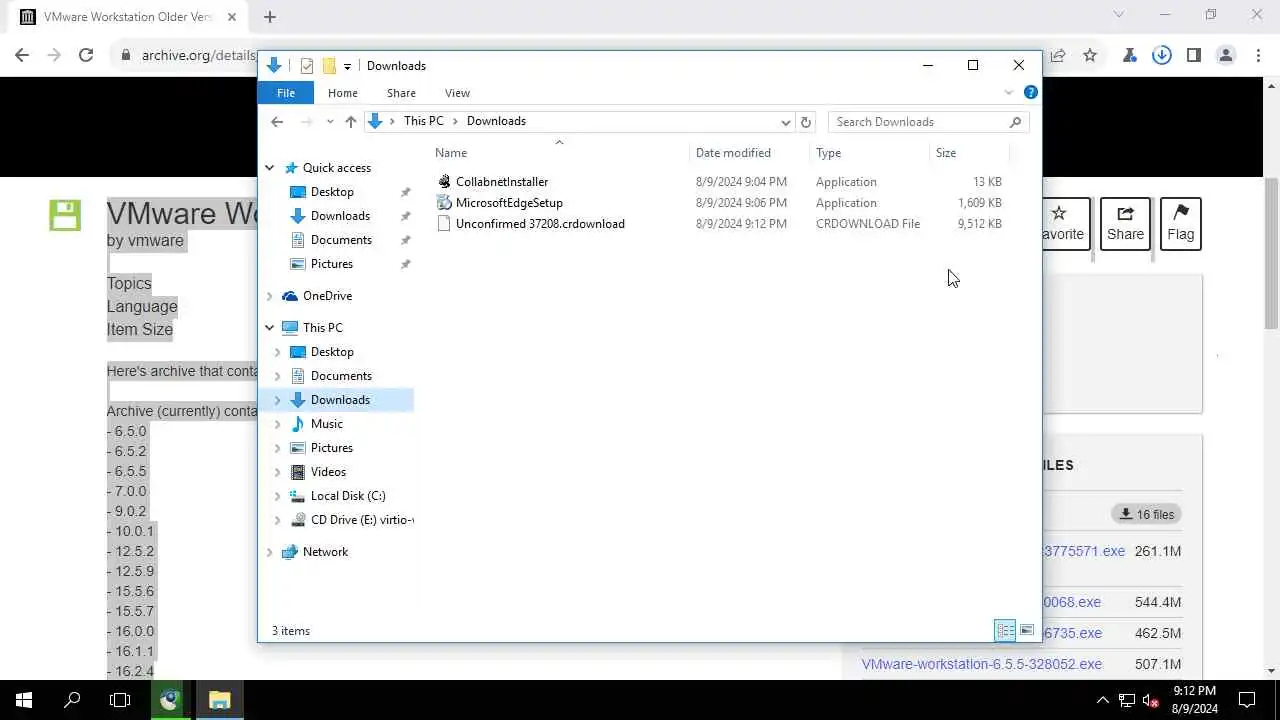Select Downloads under Quick access
Screen dimensions: 1280x720
pos(340,216)
